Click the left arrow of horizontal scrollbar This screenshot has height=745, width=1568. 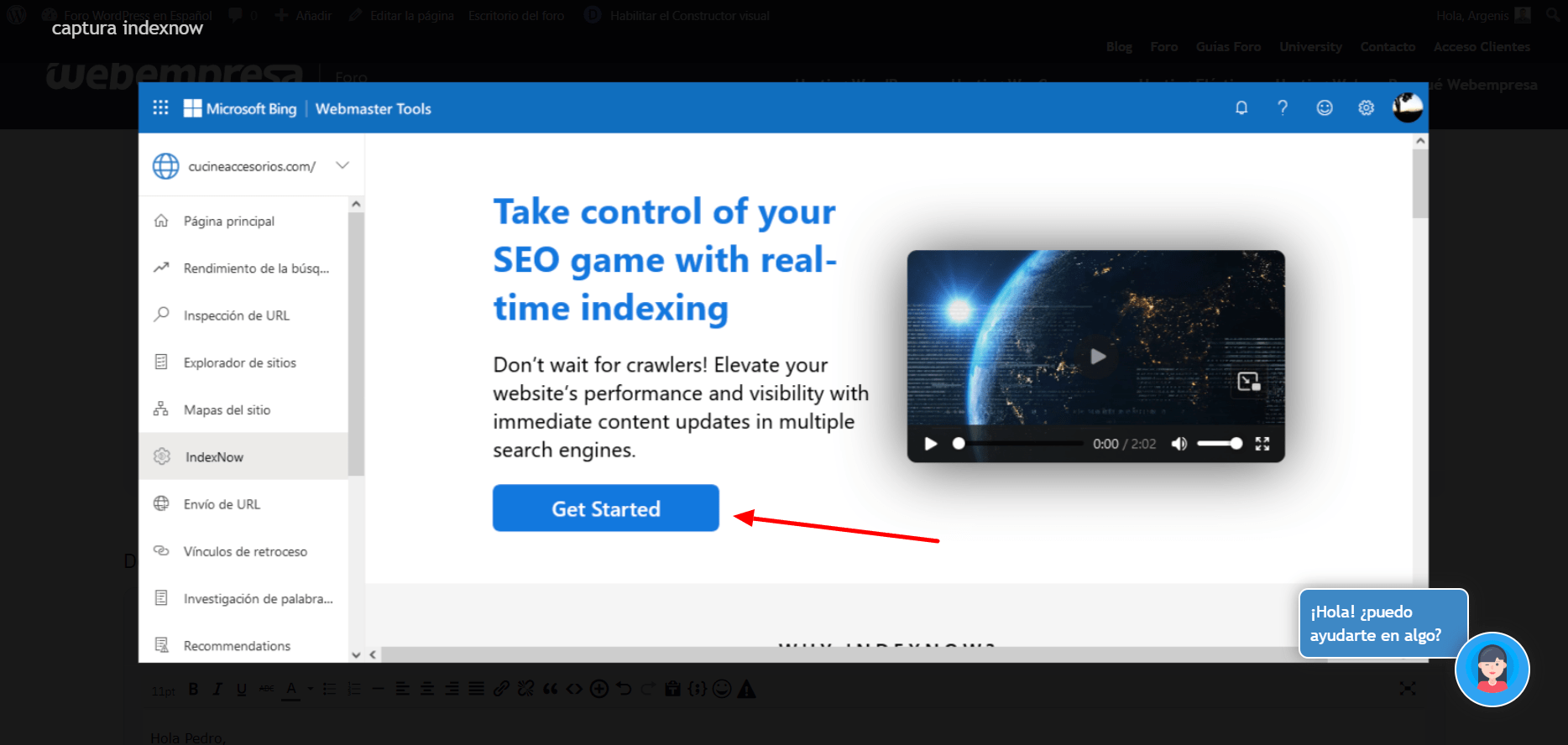(x=373, y=654)
